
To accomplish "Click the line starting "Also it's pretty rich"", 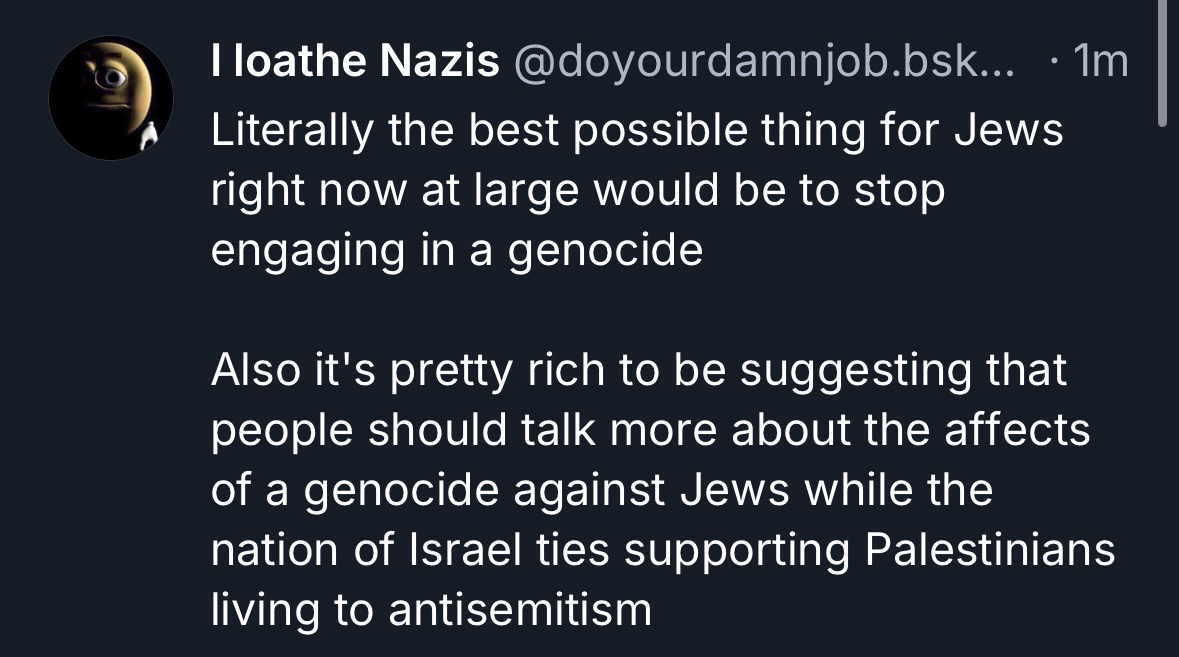I will pyautogui.click(x=639, y=371).
